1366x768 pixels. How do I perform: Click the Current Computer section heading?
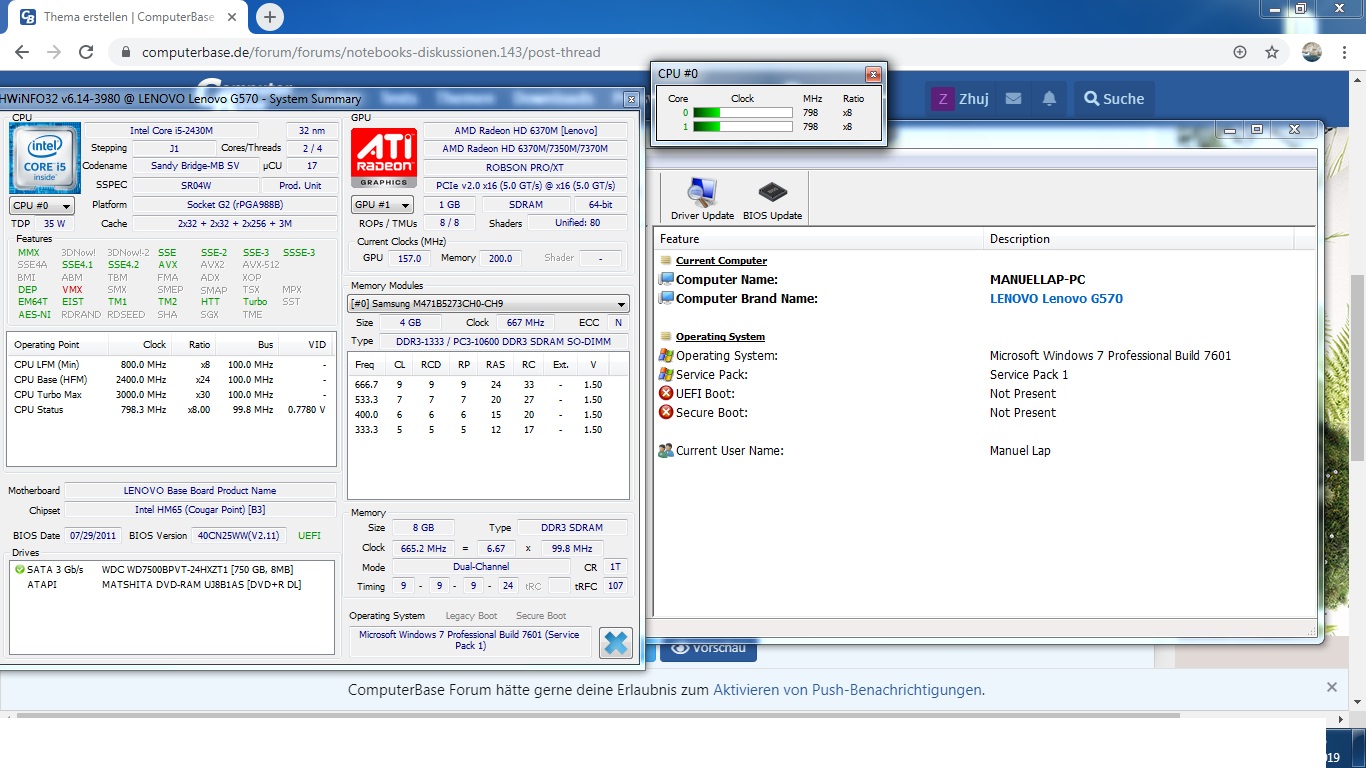coord(721,260)
